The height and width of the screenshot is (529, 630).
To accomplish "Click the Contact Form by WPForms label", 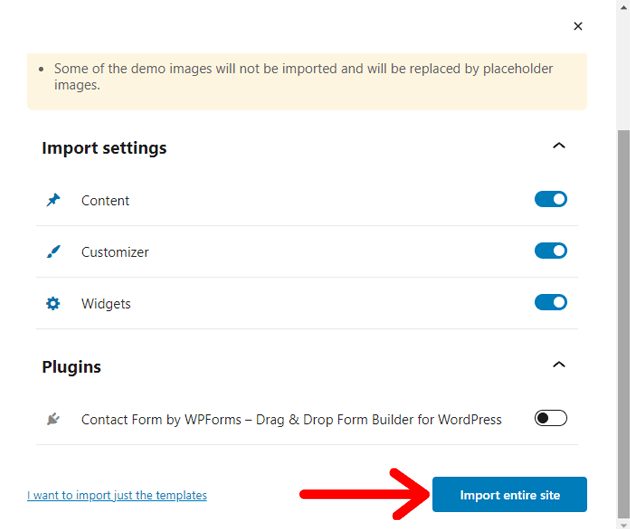I will pyautogui.click(x=291, y=420).
